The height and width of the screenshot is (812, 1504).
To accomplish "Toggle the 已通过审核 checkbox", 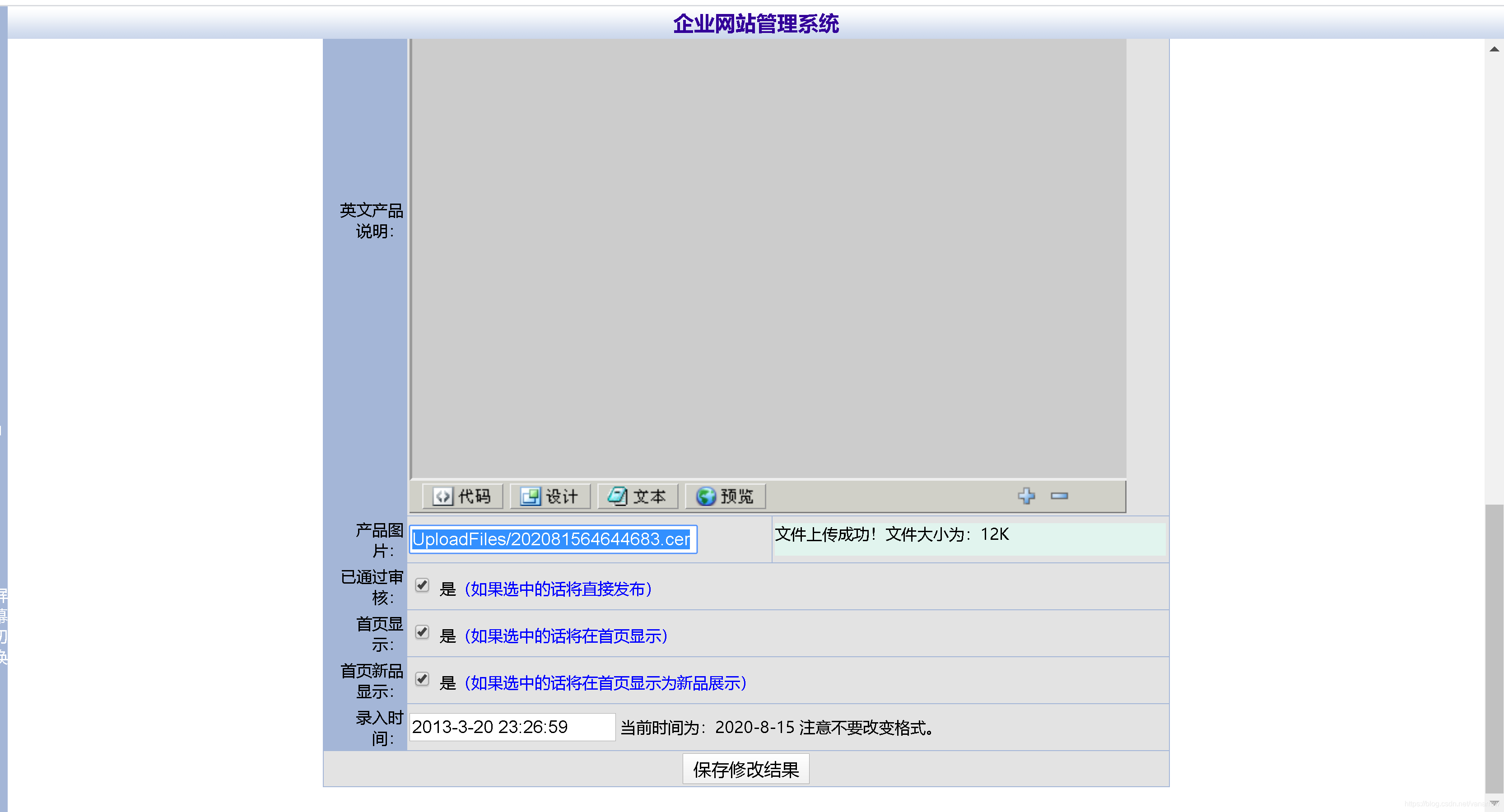I will (422, 585).
